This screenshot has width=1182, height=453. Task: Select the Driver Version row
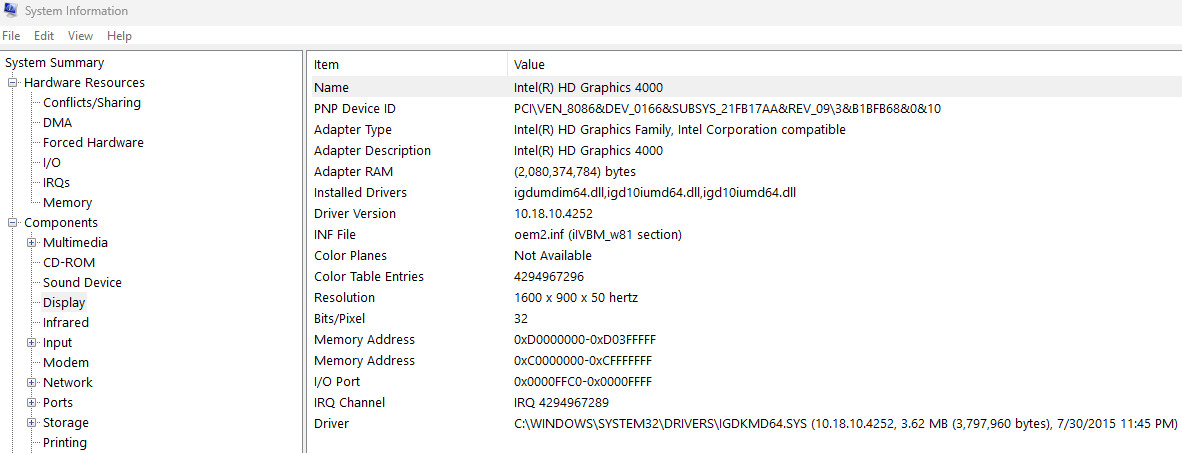click(745, 214)
